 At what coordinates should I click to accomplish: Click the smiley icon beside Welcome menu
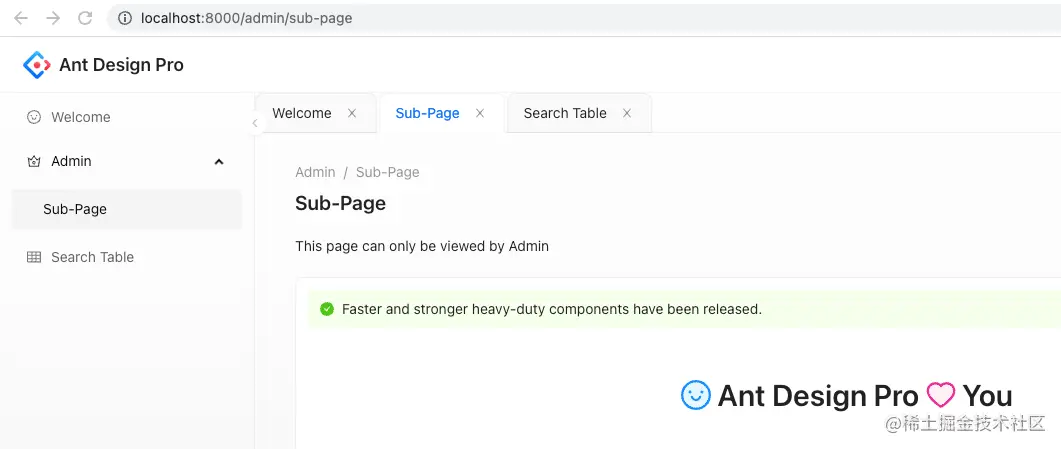[33, 117]
